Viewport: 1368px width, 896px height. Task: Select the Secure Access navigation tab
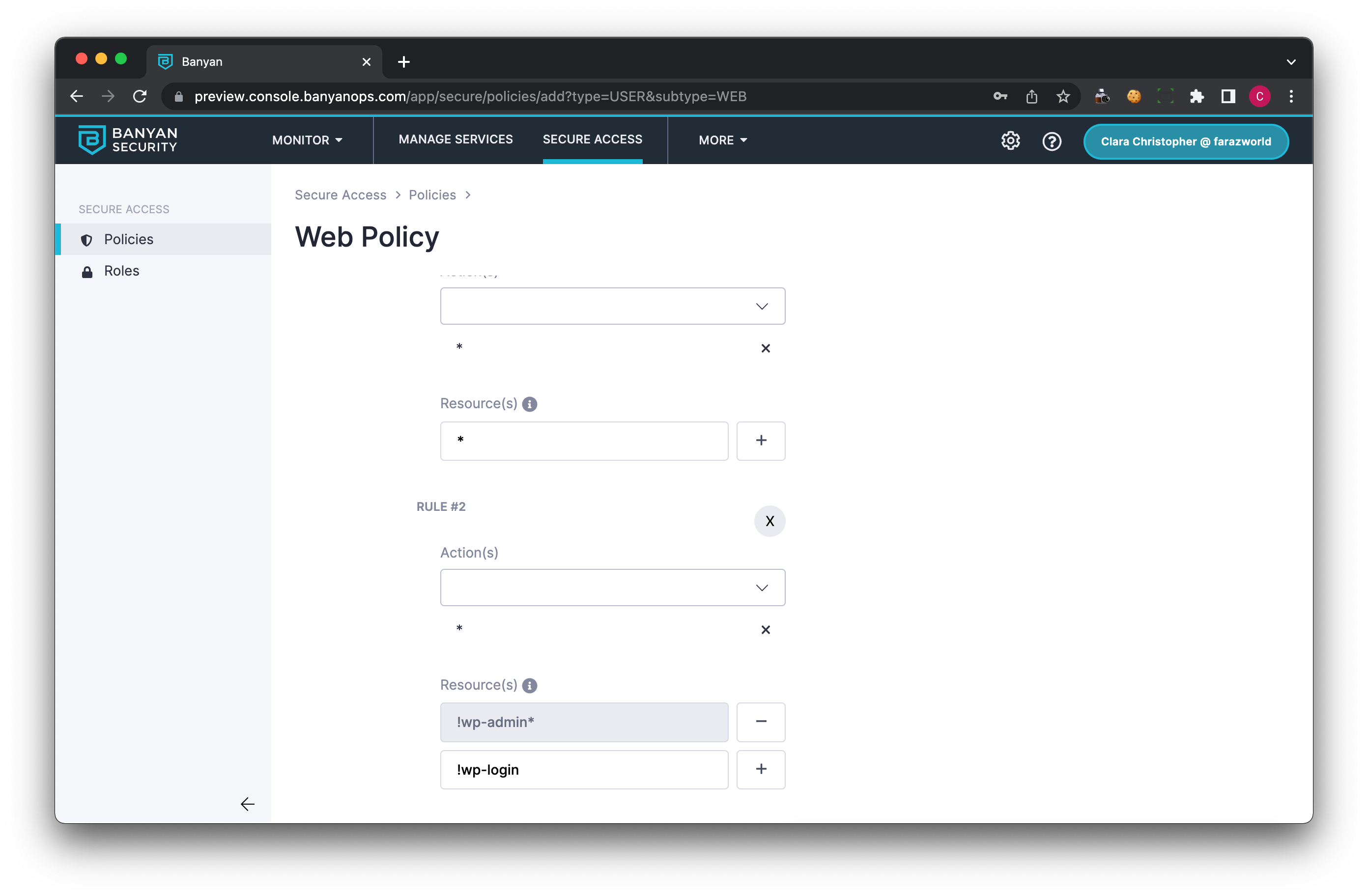click(x=592, y=139)
